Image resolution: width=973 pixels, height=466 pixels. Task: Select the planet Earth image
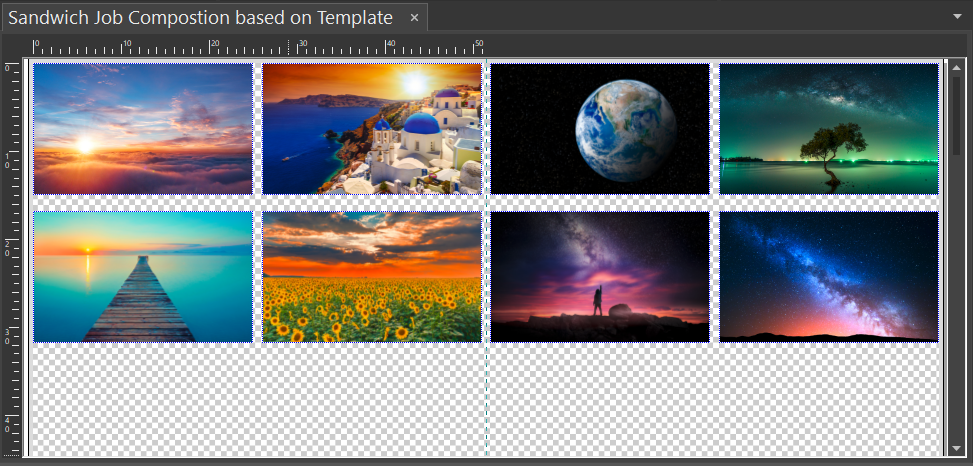point(600,129)
